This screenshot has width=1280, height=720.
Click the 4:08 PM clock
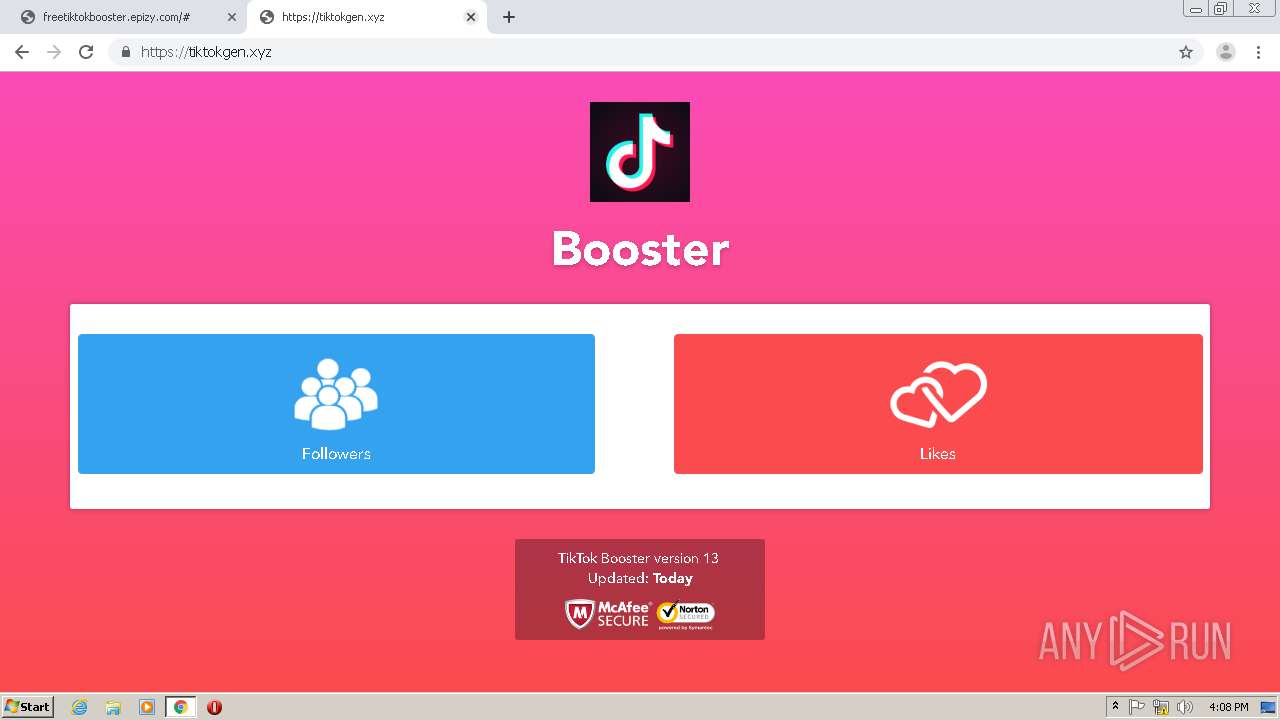pos(1229,707)
